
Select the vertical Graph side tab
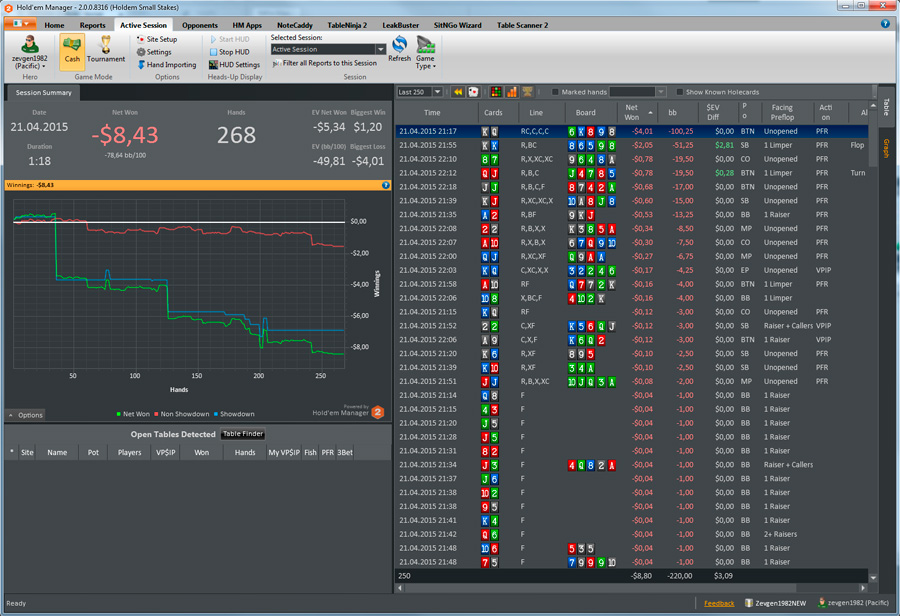[886, 148]
